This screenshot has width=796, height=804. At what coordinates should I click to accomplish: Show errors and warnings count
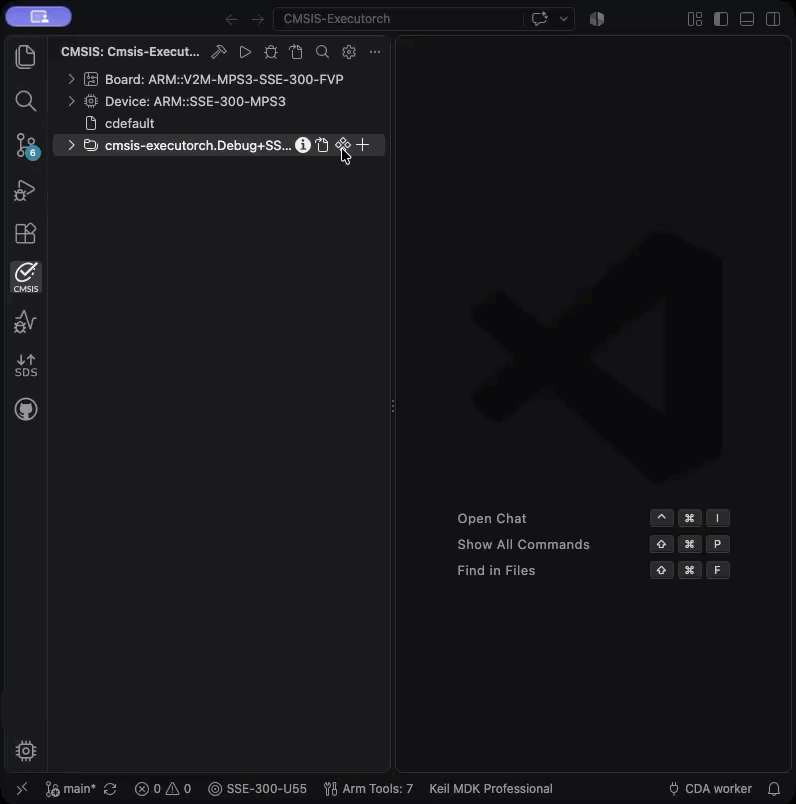click(163, 789)
